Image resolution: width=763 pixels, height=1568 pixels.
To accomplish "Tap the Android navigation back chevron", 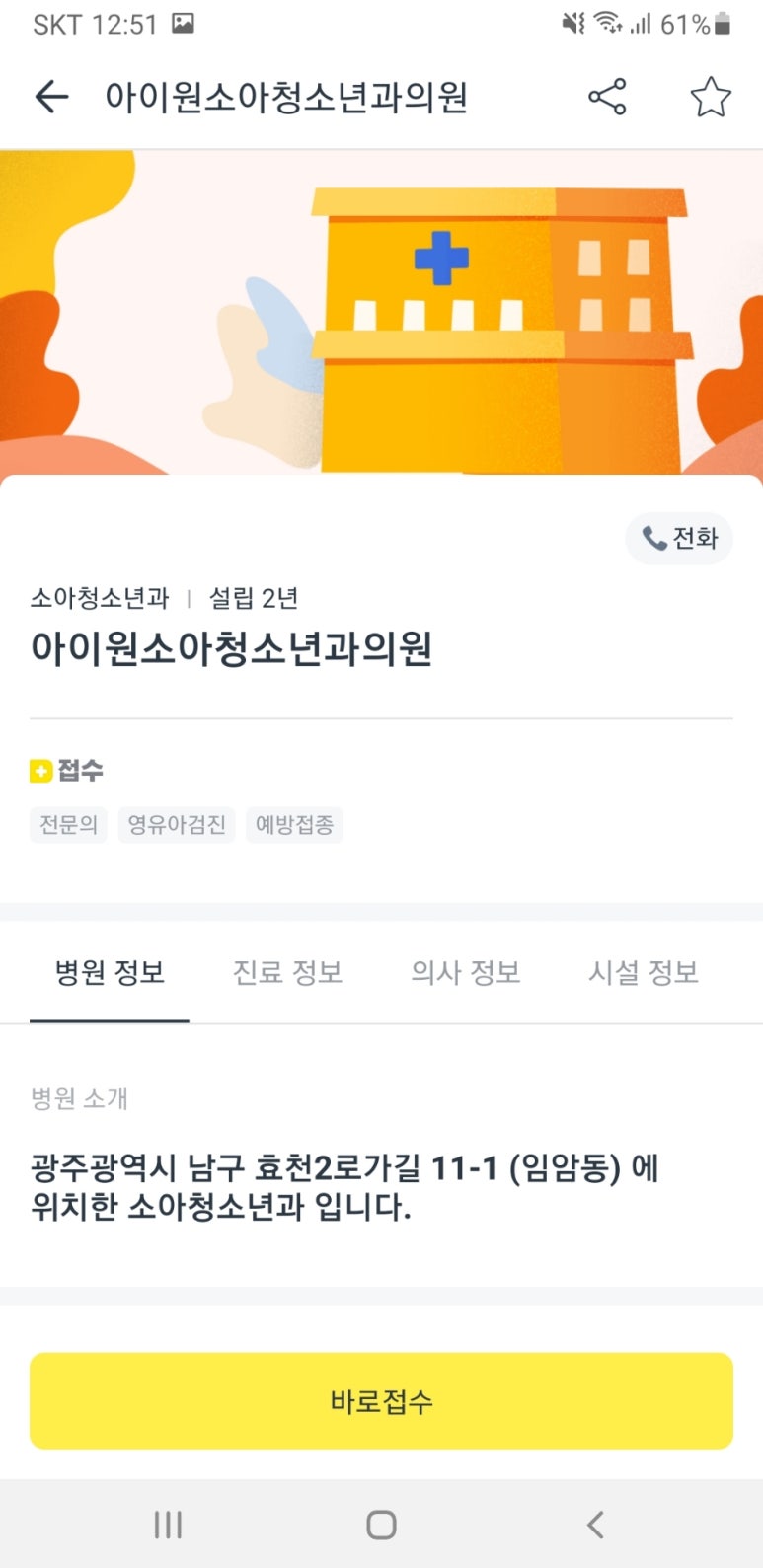I will click(594, 1525).
